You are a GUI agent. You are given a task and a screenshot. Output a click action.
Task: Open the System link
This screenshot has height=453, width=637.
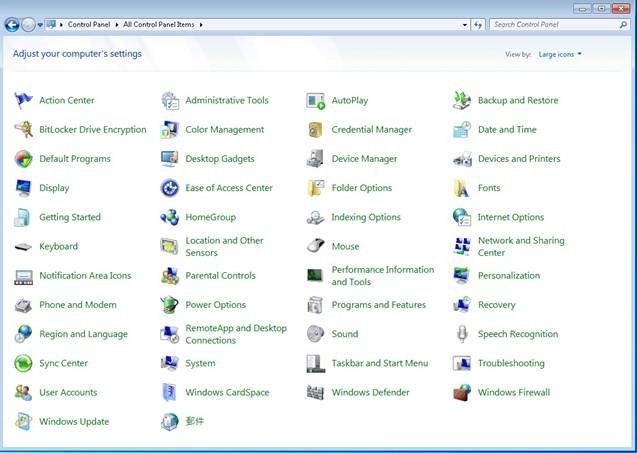(x=200, y=363)
